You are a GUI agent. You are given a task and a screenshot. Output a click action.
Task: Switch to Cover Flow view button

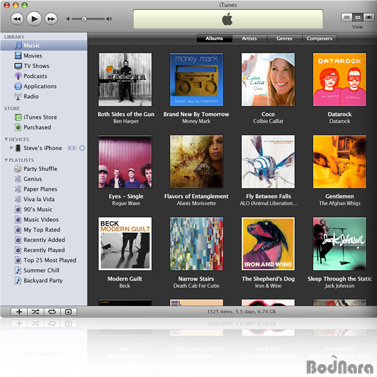pos(368,17)
